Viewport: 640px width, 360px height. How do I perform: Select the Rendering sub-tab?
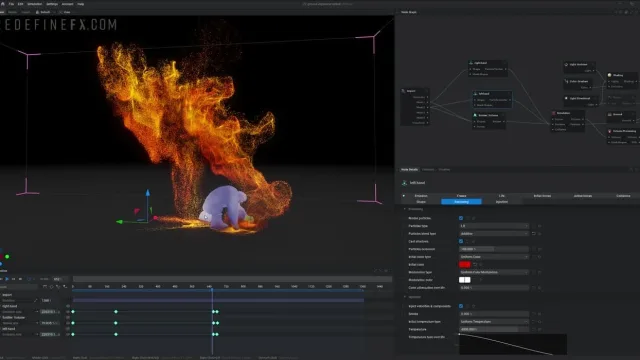click(461, 202)
